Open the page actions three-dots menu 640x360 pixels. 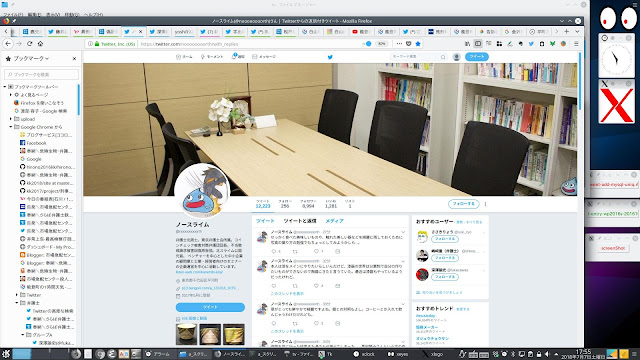pos(399,44)
